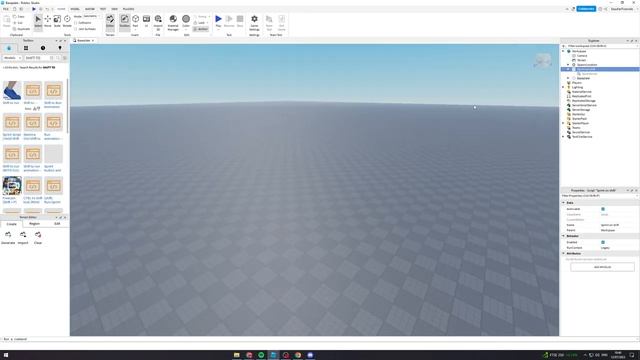Activate the Scale tool

pos(57,21)
